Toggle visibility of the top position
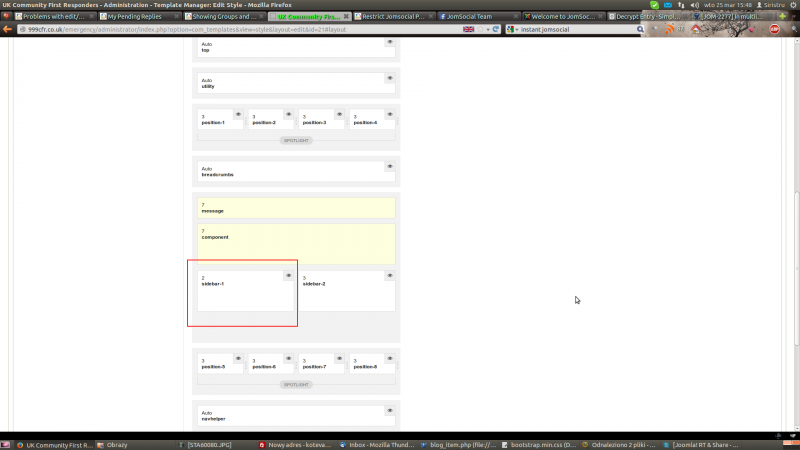The width and height of the screenshot is (800, 450). [x=389, y=42]
